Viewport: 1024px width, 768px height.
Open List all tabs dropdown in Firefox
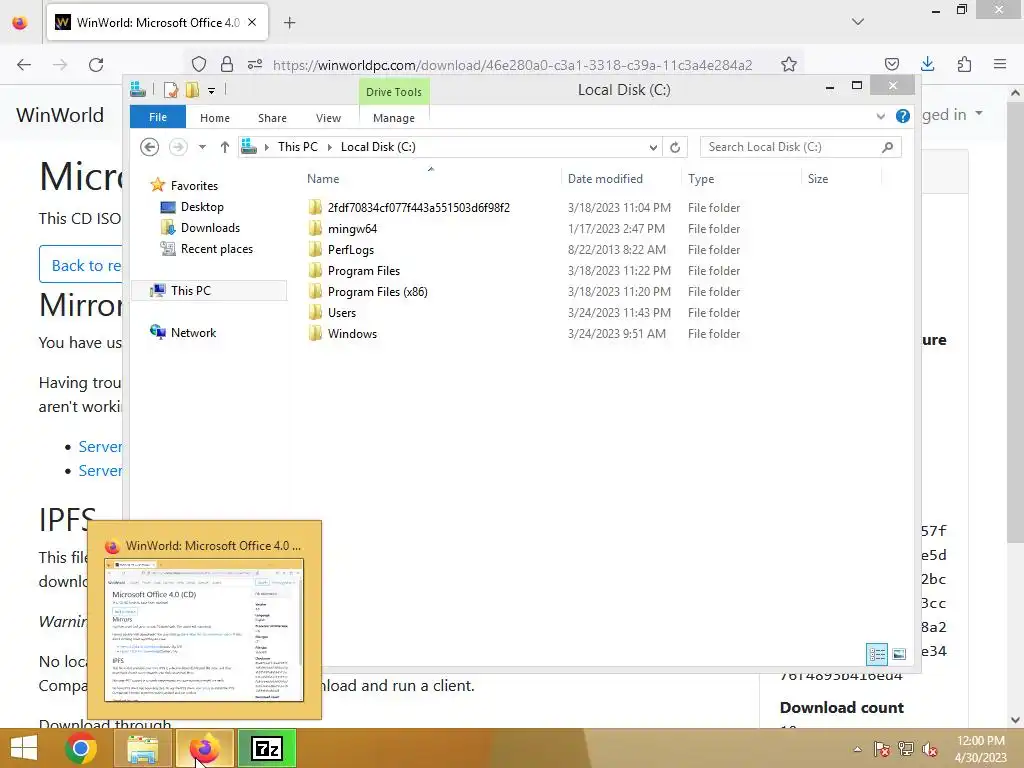pyautogui.click(x=858, y=22)
